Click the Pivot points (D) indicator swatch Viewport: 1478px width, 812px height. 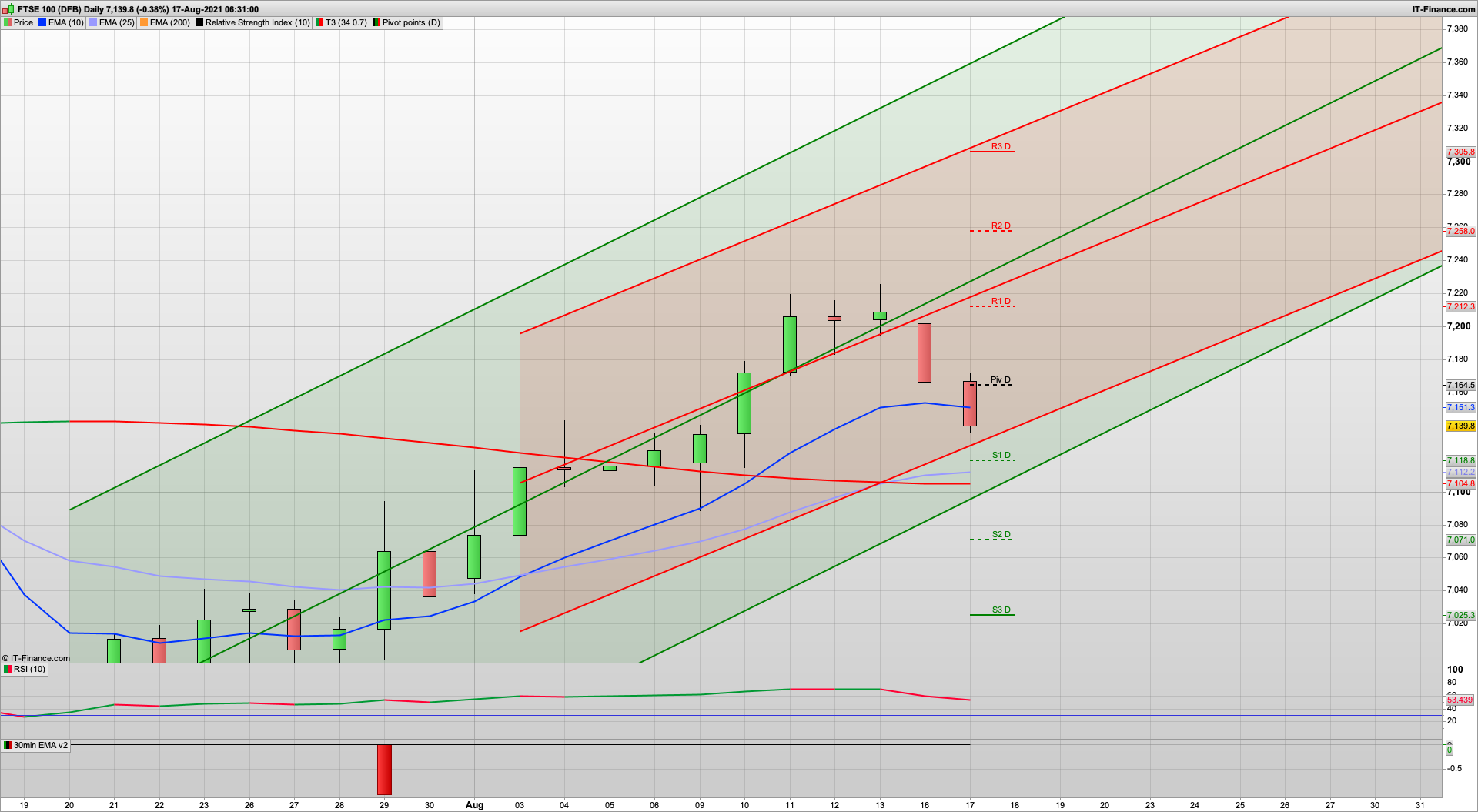(376, 23)
